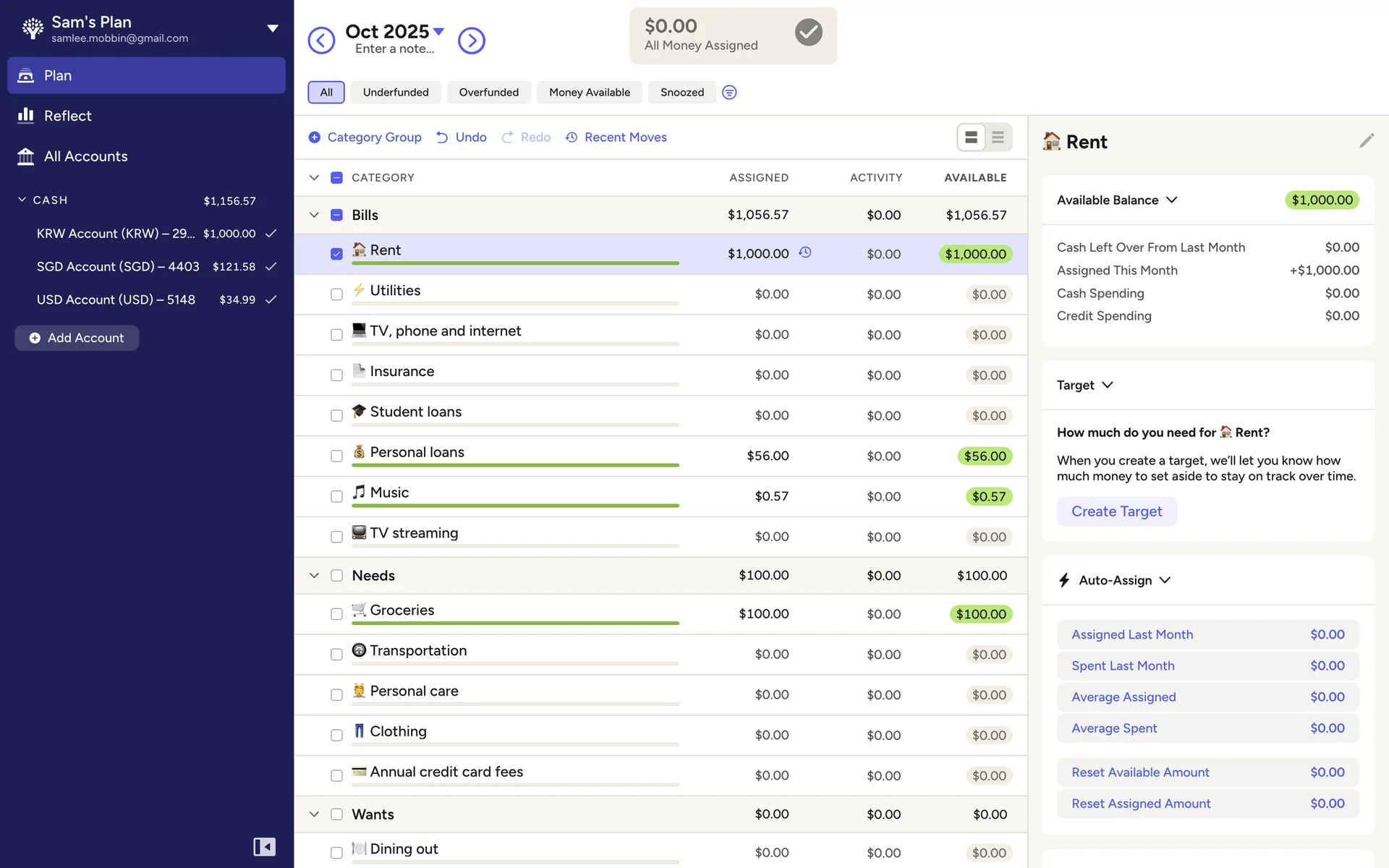Open Sam's Plan dropdown menu
1389x868 pixels.
point(273,29)
